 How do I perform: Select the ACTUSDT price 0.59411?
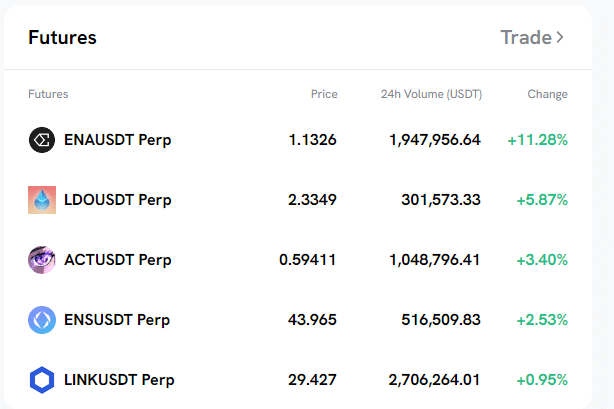coord(307,260)
